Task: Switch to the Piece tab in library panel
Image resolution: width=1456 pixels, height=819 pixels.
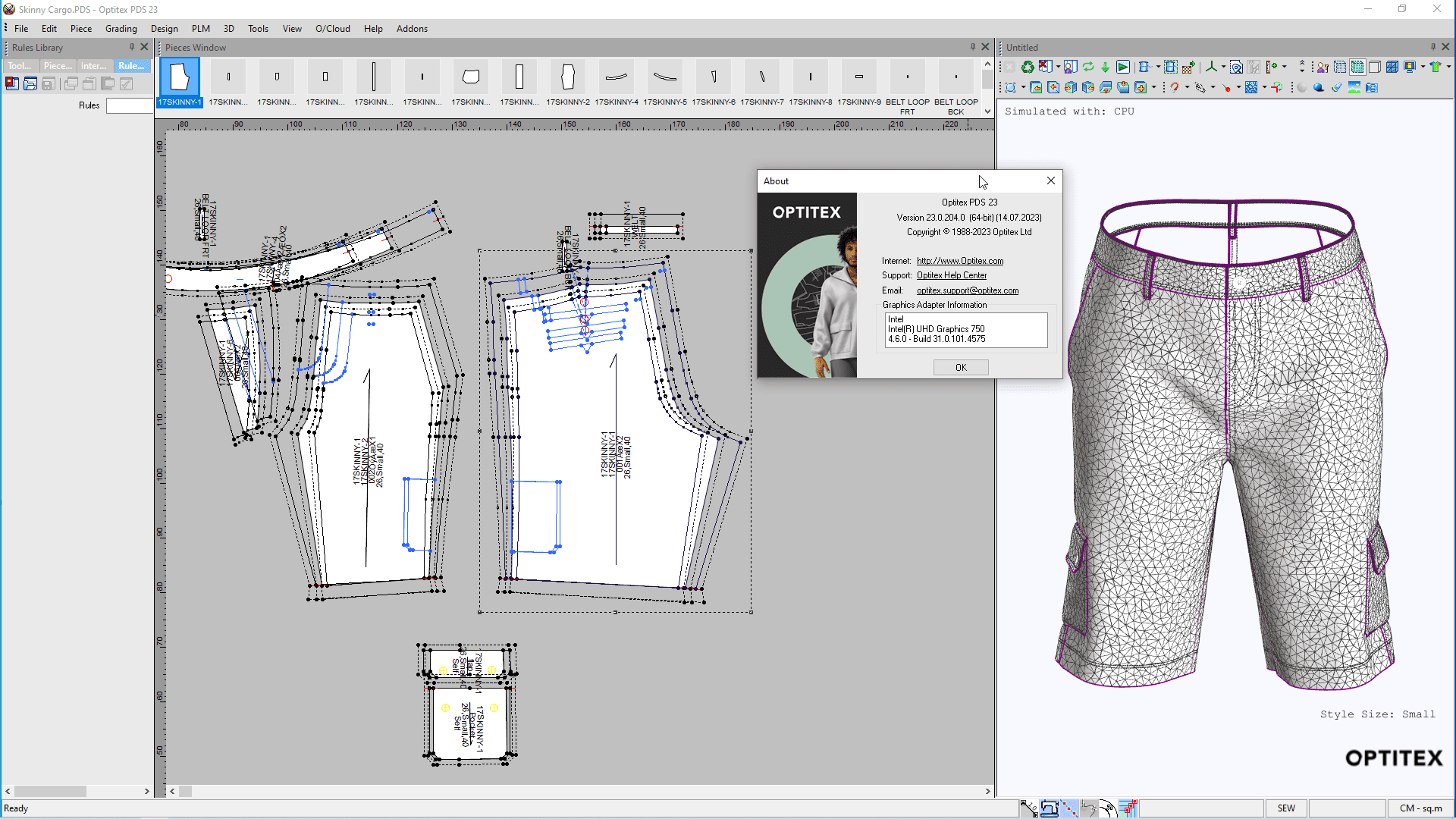Action: tap(58, 66)
